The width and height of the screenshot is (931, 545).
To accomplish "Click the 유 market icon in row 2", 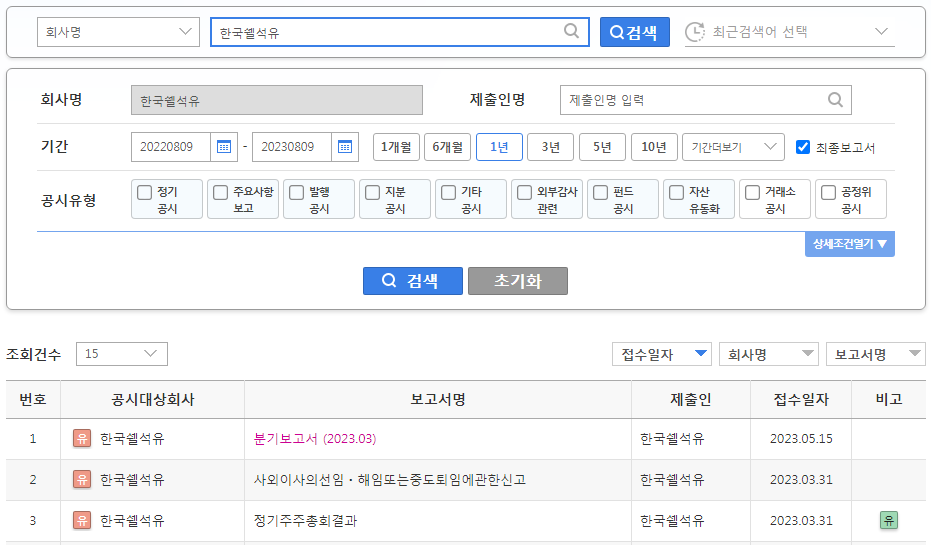I will click(x=82, y=480).
